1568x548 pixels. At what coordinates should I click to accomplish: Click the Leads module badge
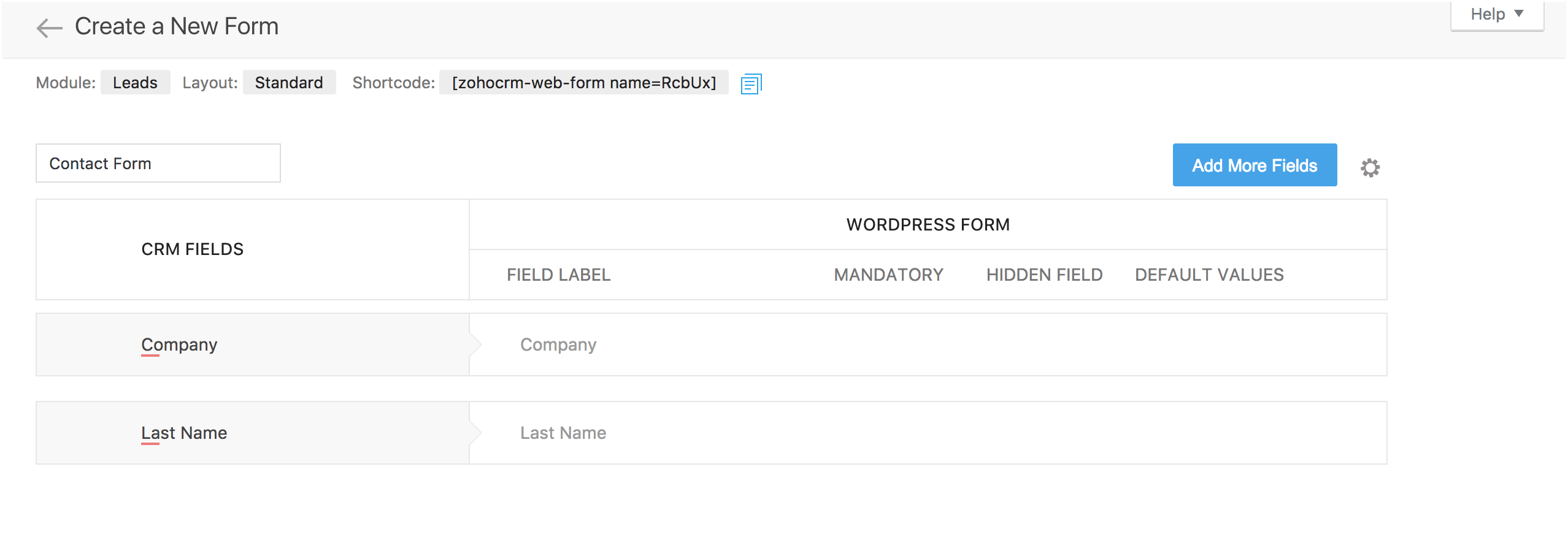(135, 82)
